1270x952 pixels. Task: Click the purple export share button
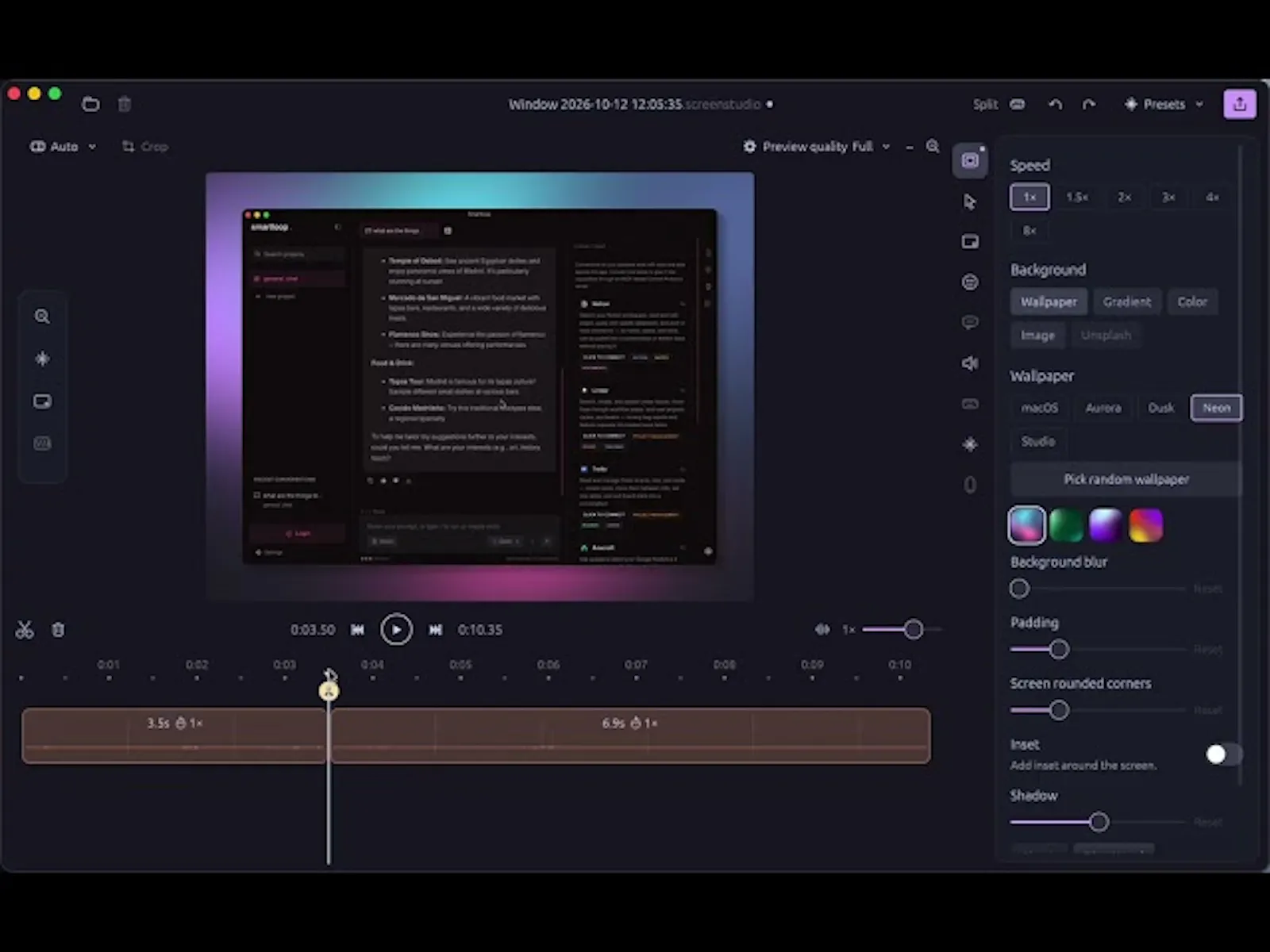pyautogui.click(x=1240, y=104)
